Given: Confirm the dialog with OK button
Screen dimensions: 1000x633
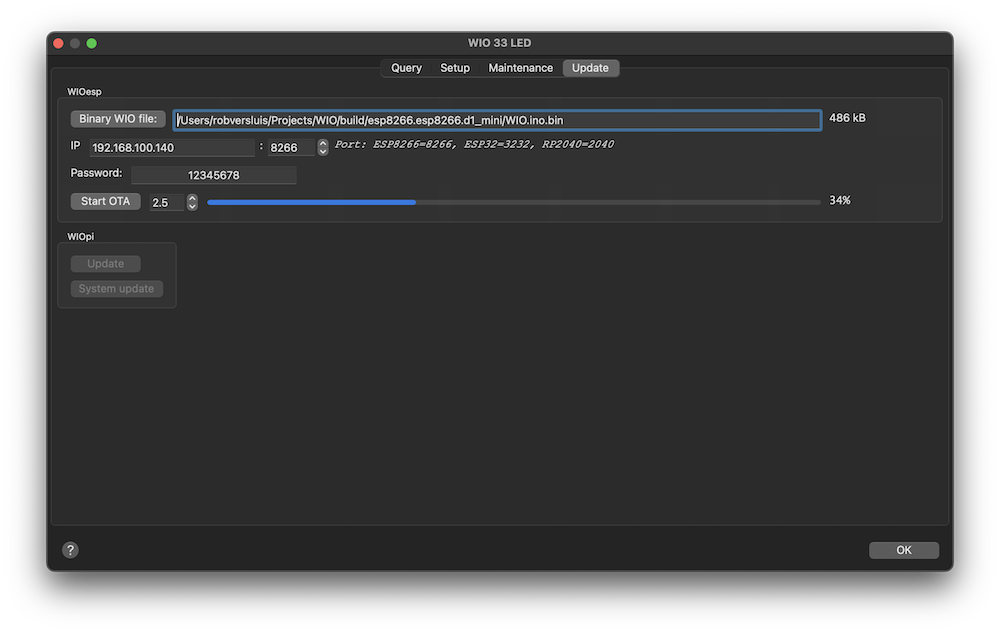Looking at the screenshot, I should [903, 550].
